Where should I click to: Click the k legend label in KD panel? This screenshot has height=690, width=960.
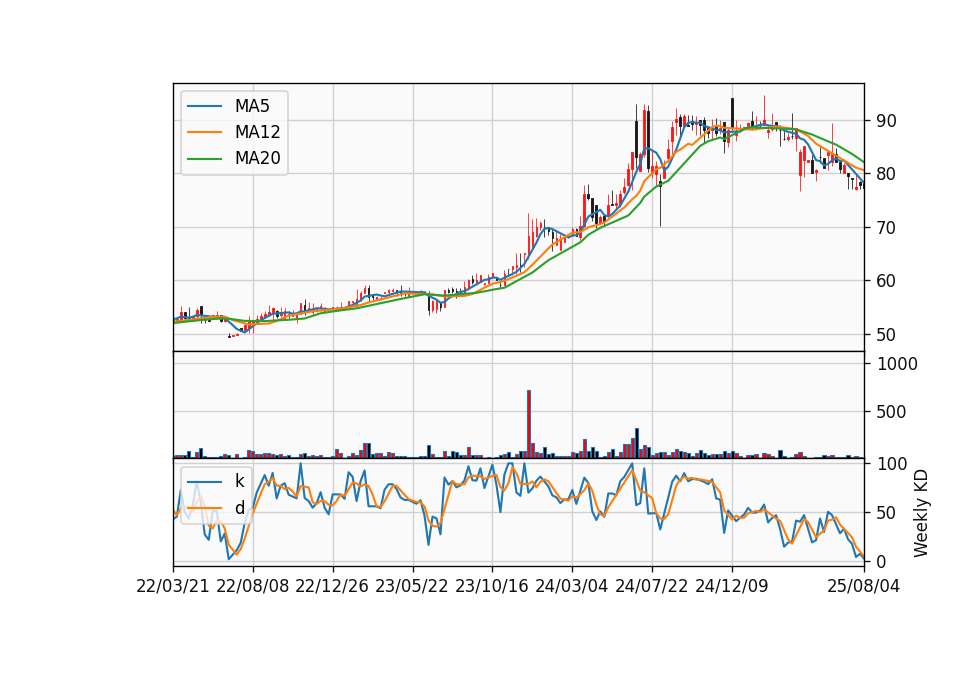click(239, 481)
